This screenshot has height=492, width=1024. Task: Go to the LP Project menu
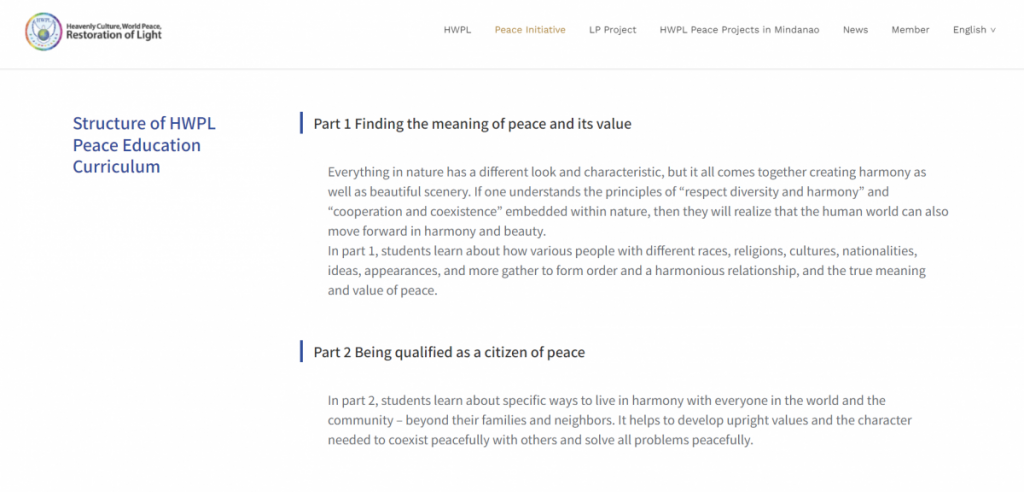pyautogui.click(x=613, y=30)
